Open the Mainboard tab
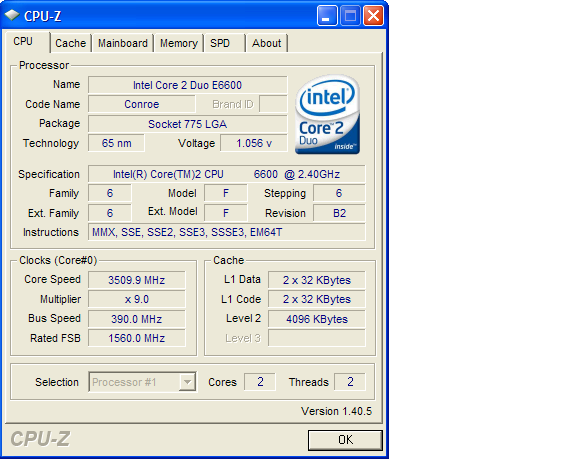The height and width of the screenshot is (460, 576). coord(123,43)
